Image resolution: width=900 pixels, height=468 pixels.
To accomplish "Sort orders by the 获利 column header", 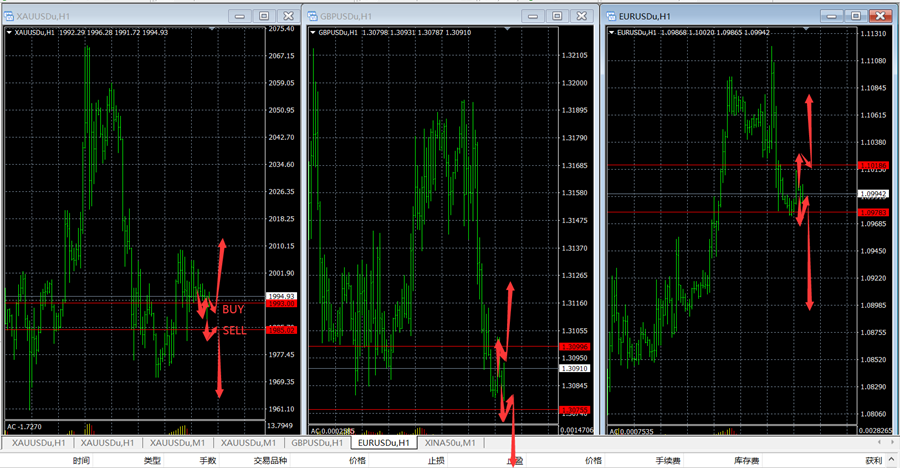I will (x=873, y=461).
